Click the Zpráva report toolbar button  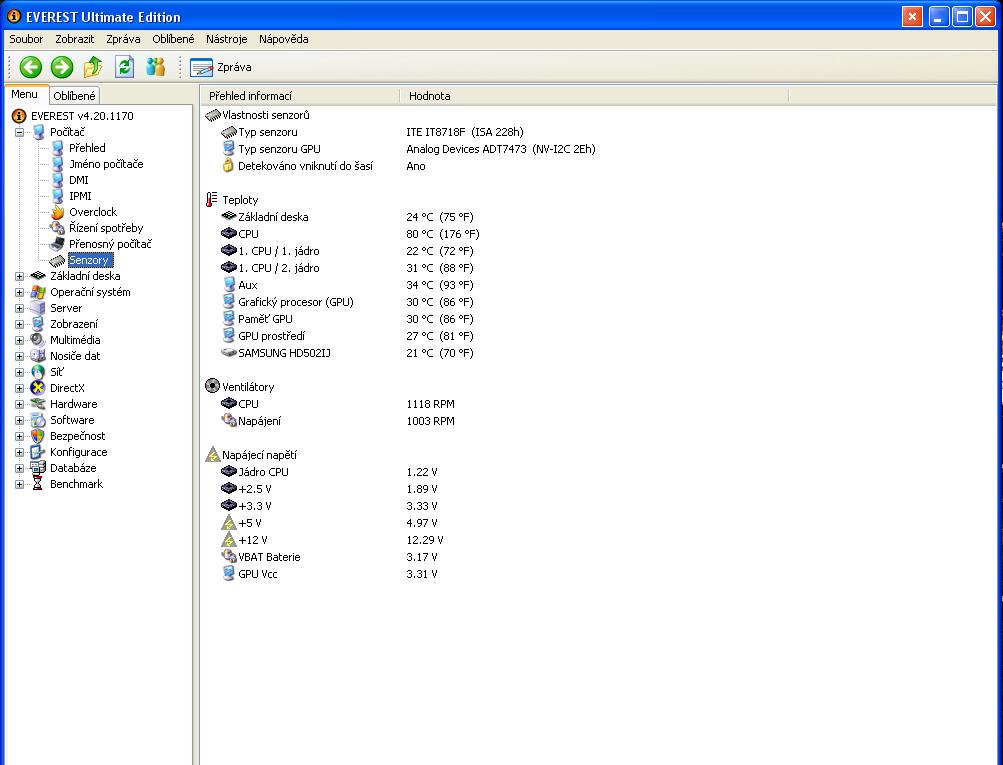[x=221, y=67]
